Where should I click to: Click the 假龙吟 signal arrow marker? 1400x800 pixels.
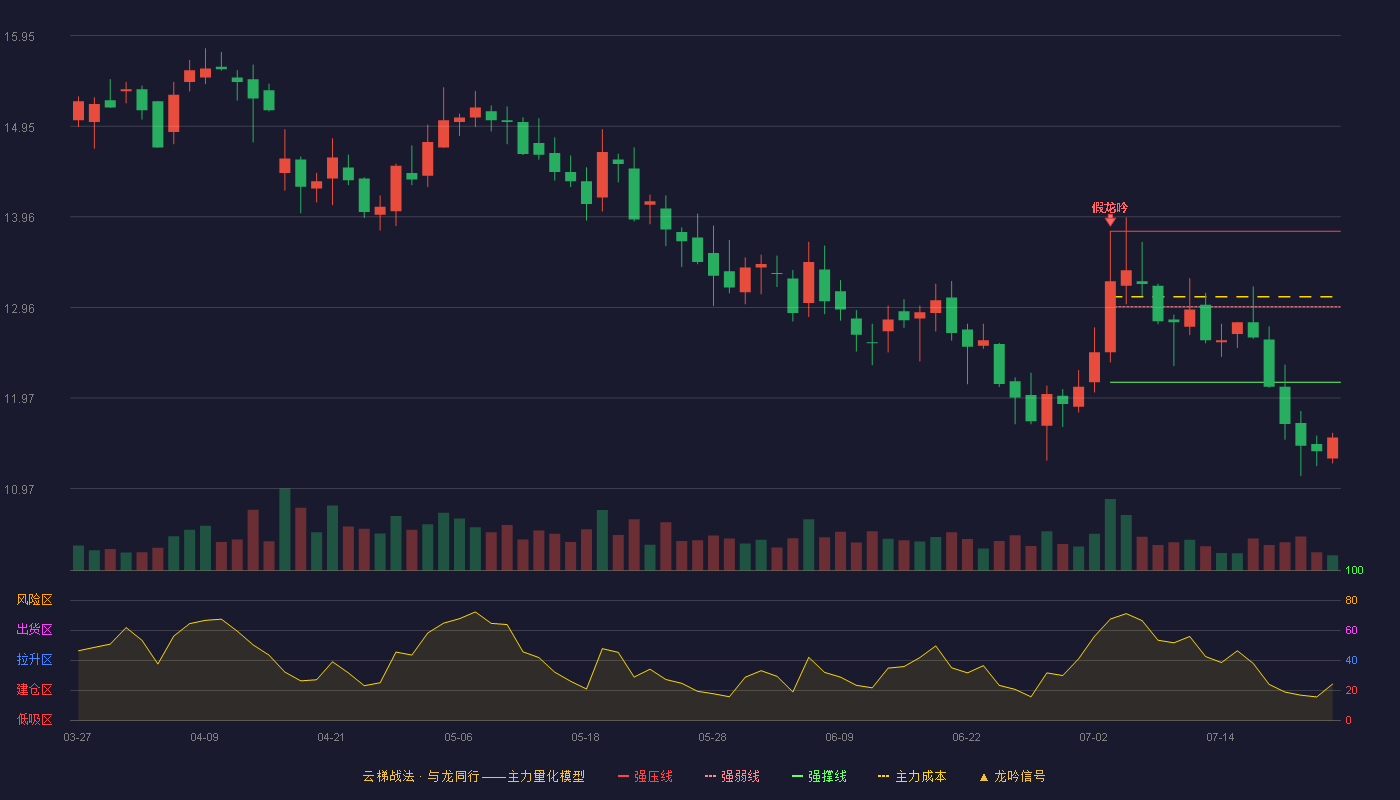click(x=1110, y=220)
